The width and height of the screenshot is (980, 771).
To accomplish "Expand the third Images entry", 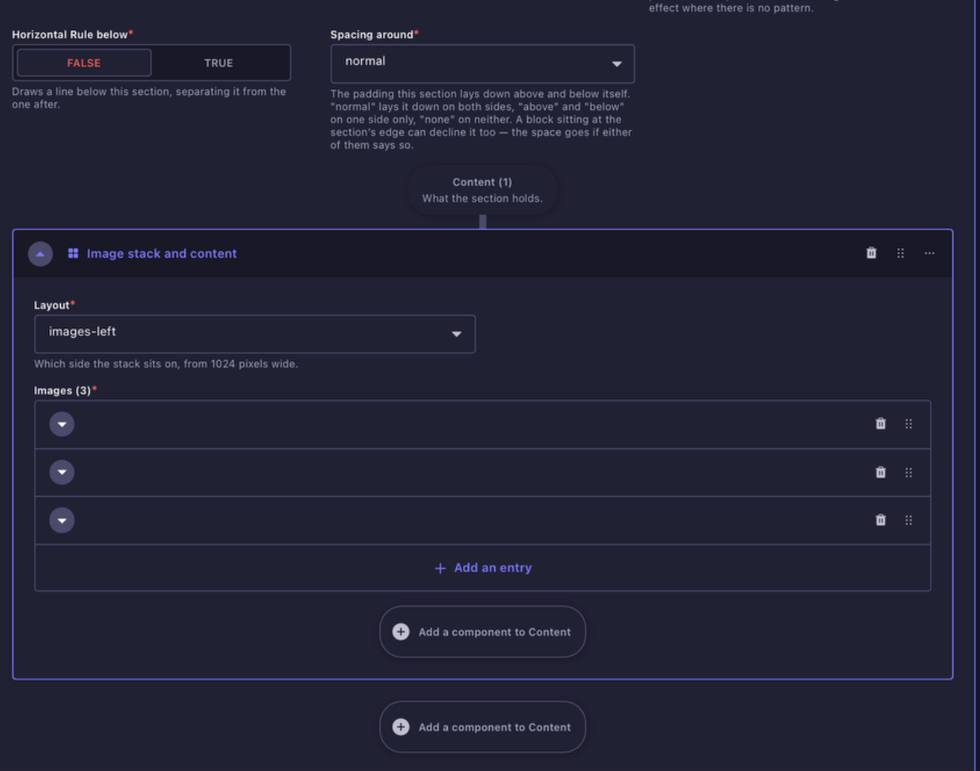I will coord(62,520).
